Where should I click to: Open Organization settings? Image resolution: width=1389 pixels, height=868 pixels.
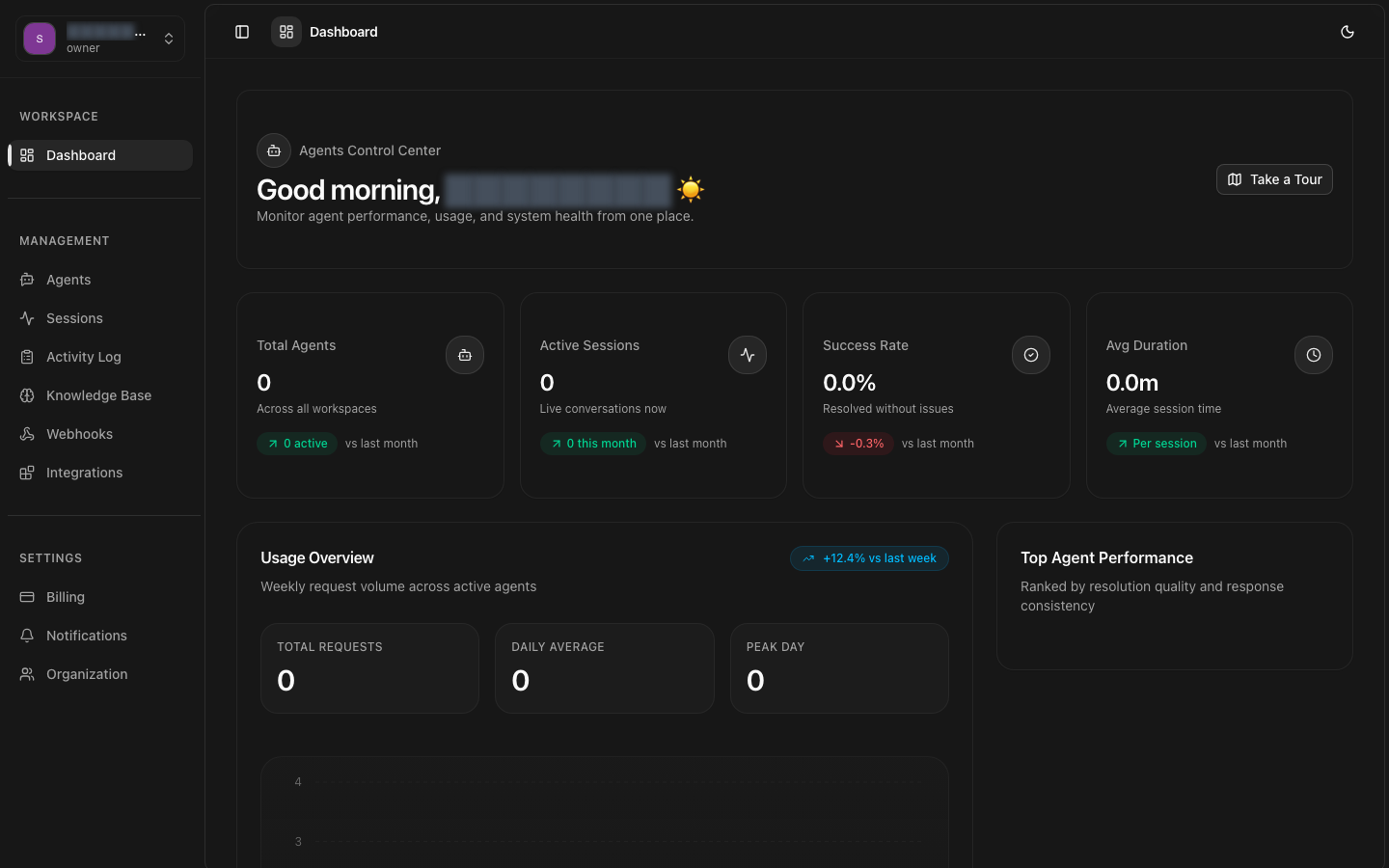[x=100, y=674]
